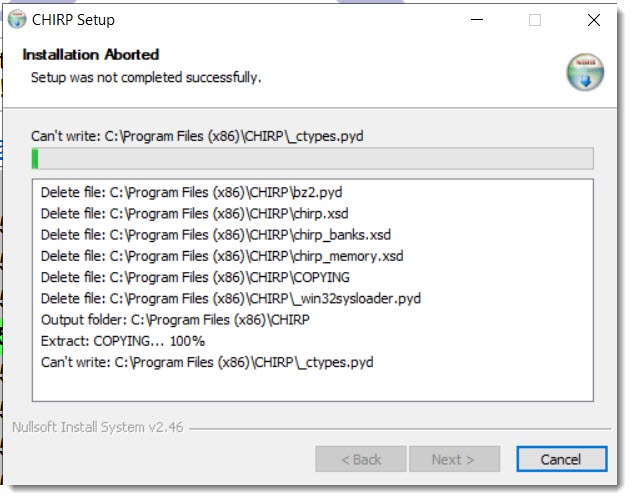This screenshot has width=632, height=500.
Task: Close the CHIRP Setup window
Action: click(x=594, y=19)
